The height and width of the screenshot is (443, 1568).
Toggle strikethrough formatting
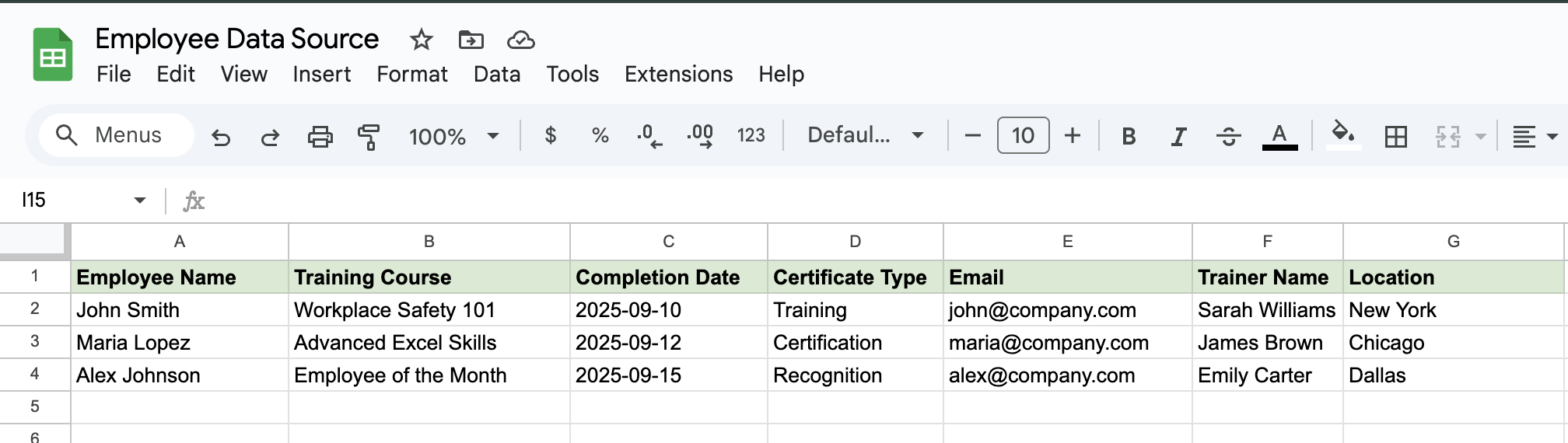point(1228,137)
